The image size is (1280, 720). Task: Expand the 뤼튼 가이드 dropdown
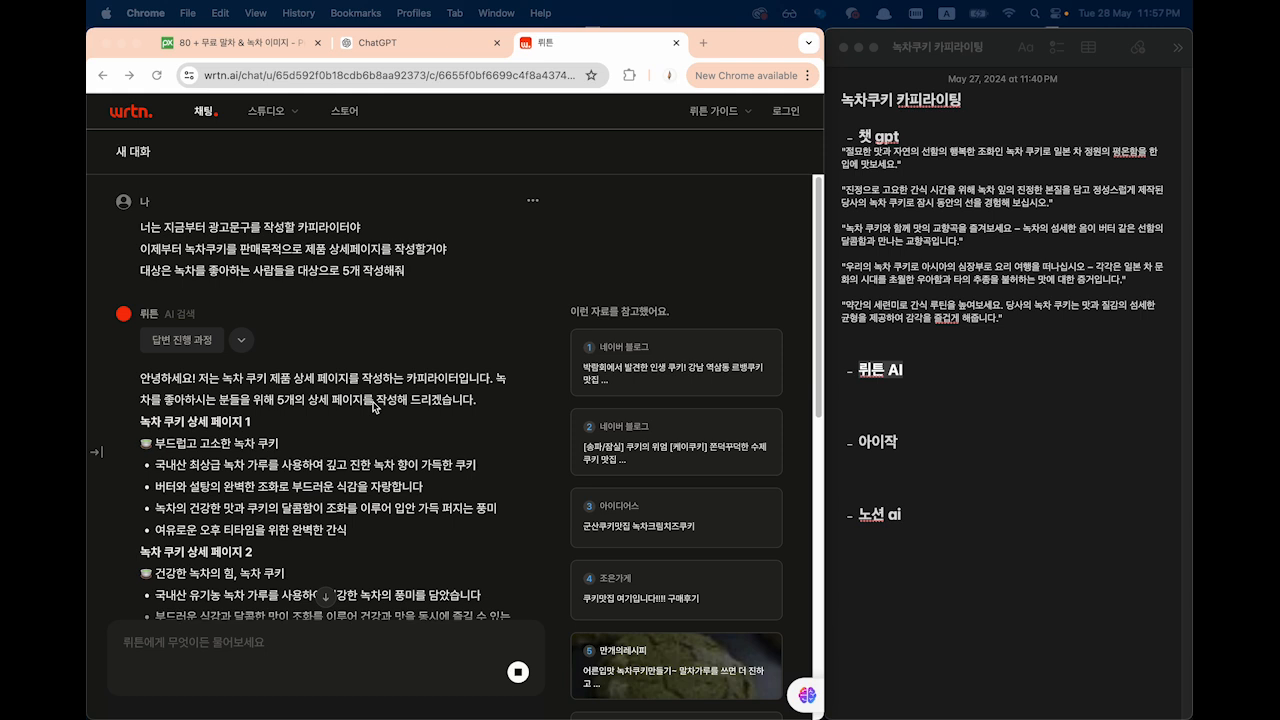[x=720, y=111]
